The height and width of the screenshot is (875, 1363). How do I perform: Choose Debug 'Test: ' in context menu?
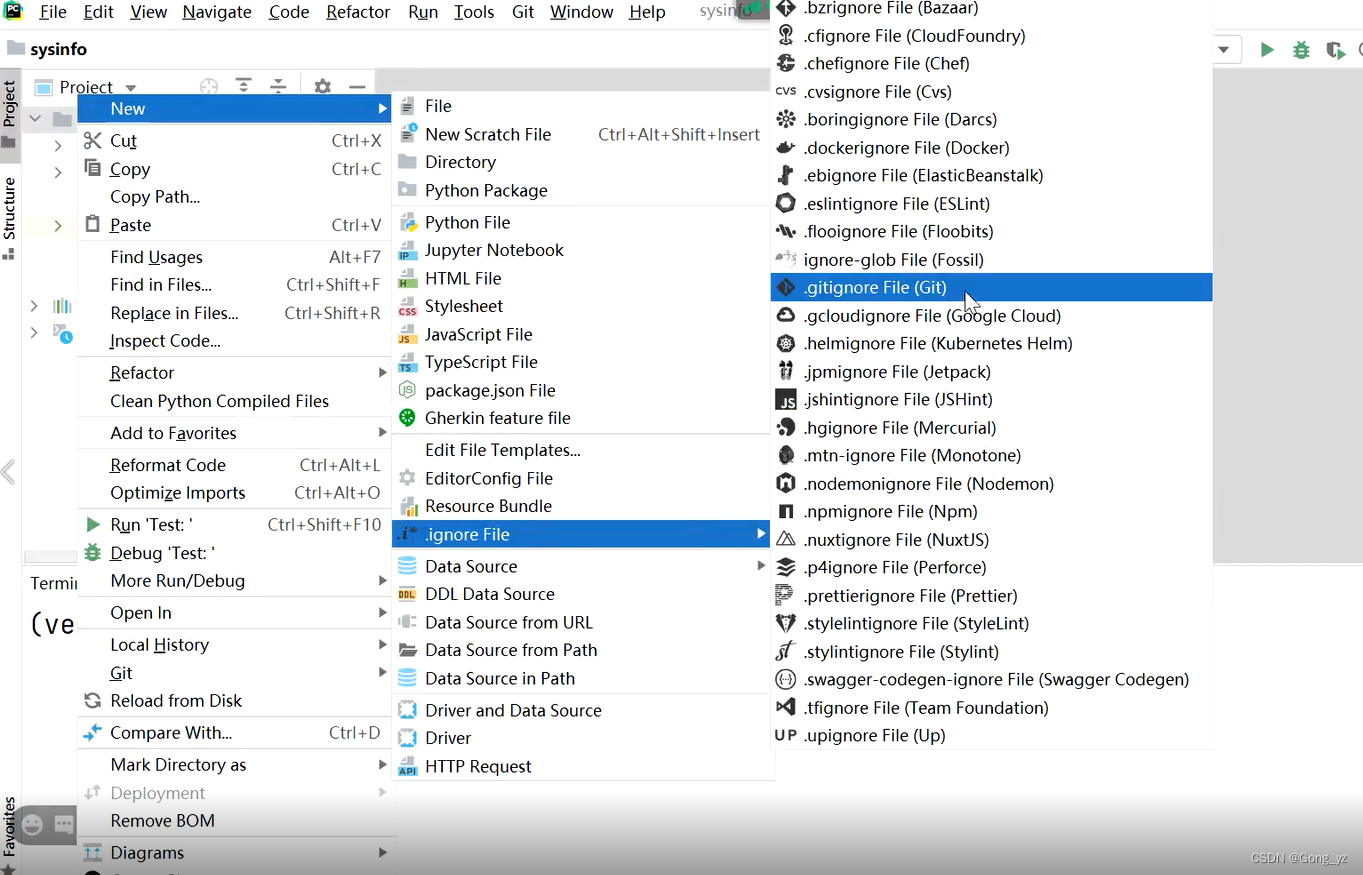[235, 553]
